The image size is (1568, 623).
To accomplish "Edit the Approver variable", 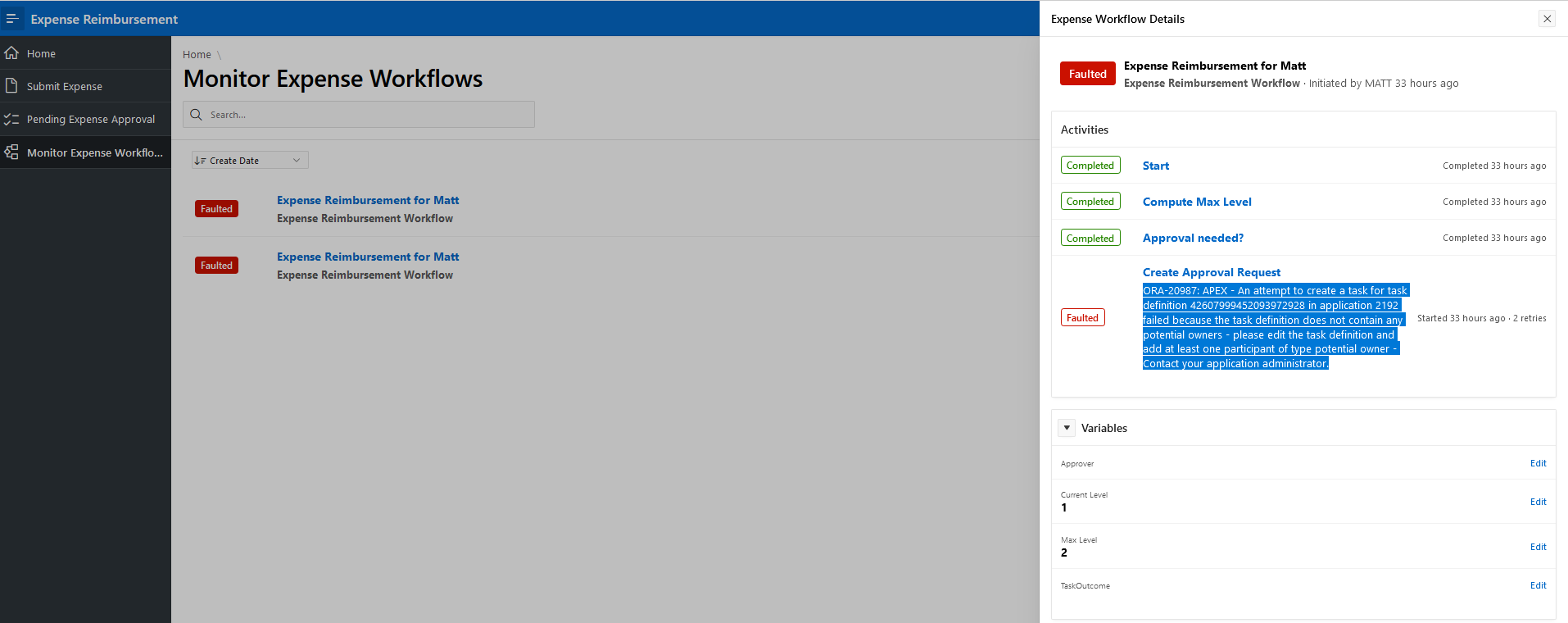I will click(x=1538, y=463).
